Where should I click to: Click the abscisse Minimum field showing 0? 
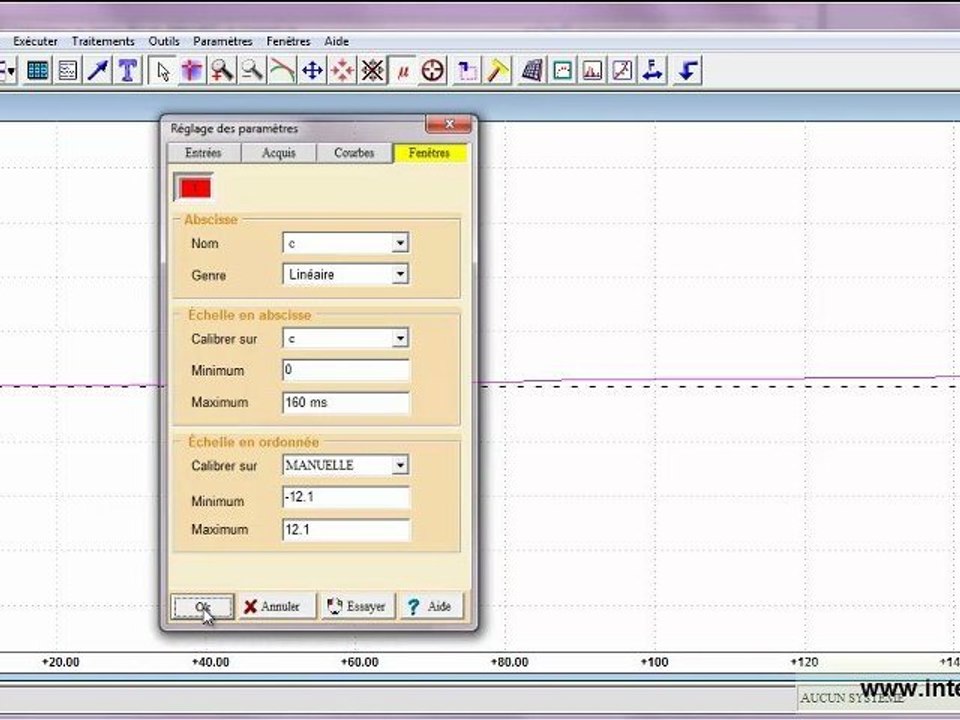click(x=346, y=370)
